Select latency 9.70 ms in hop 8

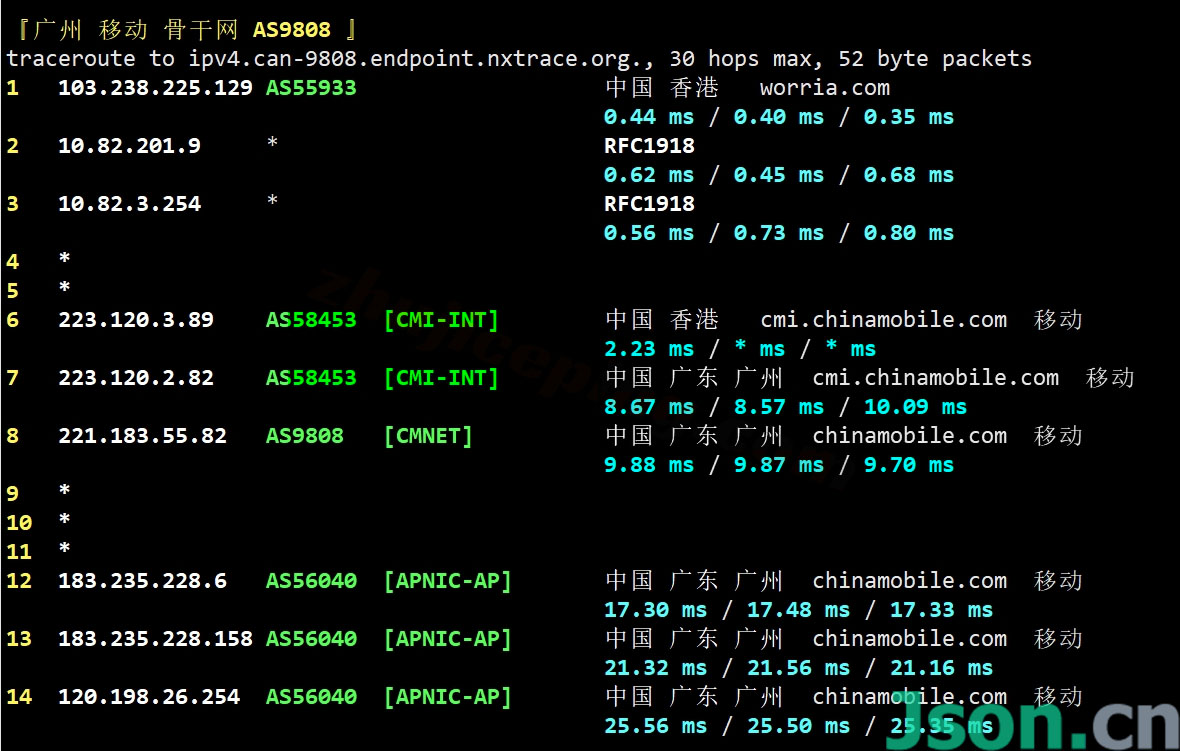[x=908, y=465]
